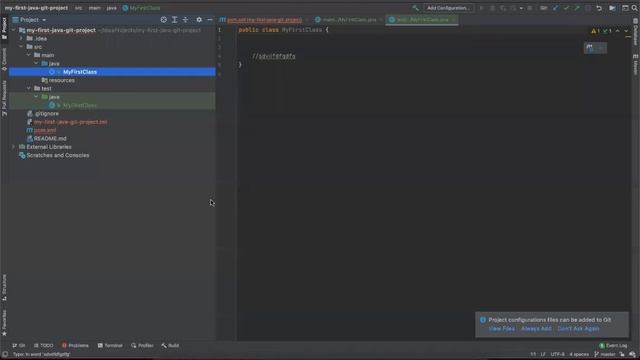Screen dimensions: 640x360
Task: Click Don't Ask Again link in notification
Action: 578,329
